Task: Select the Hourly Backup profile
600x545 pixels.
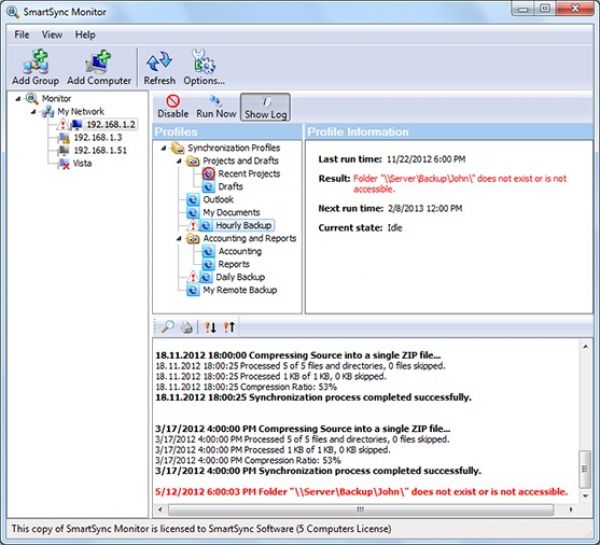Action: pos(244,225)
